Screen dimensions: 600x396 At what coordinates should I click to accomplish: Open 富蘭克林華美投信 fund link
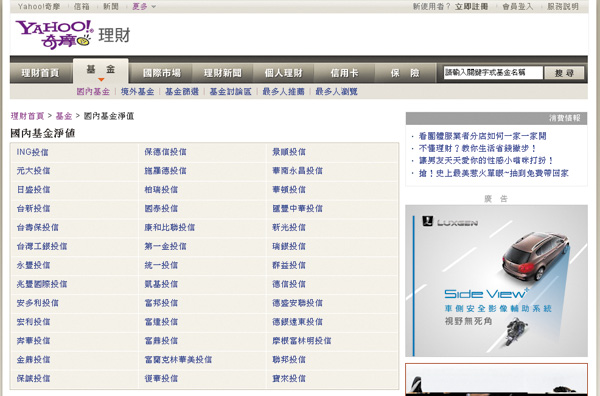[178, 360]
